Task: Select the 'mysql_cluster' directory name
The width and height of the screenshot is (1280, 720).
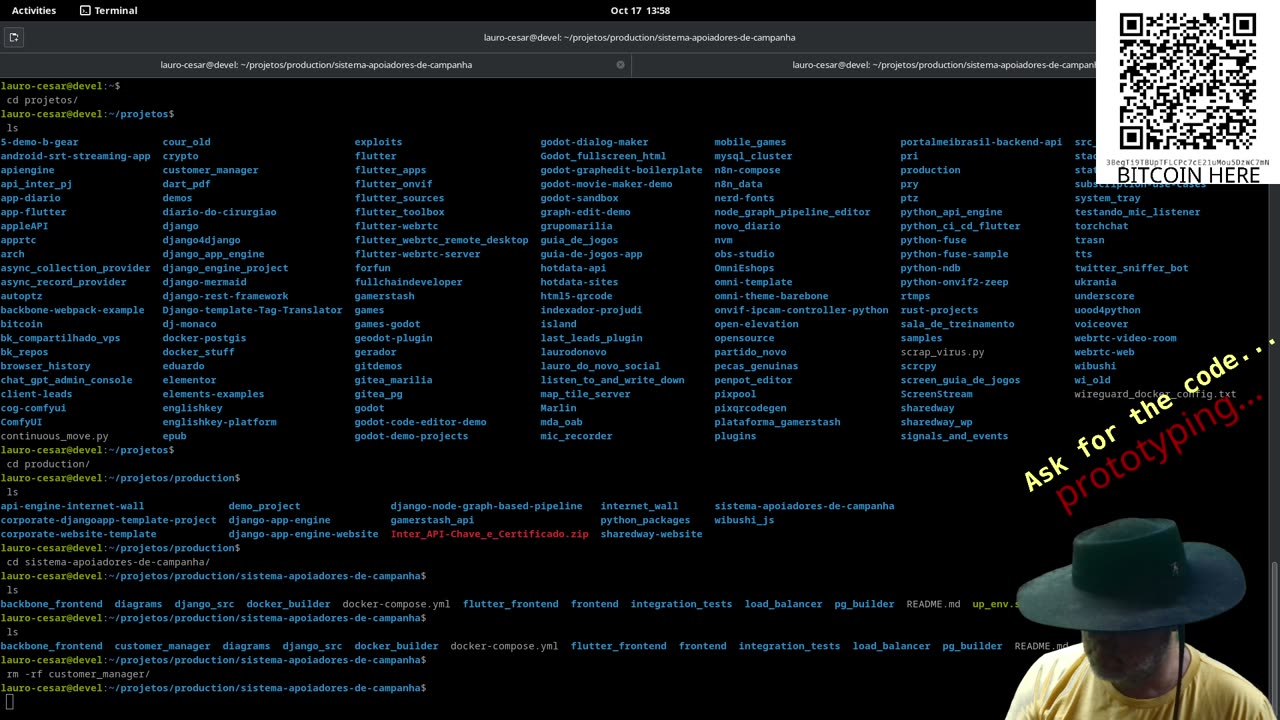Action: pos(753,156)
